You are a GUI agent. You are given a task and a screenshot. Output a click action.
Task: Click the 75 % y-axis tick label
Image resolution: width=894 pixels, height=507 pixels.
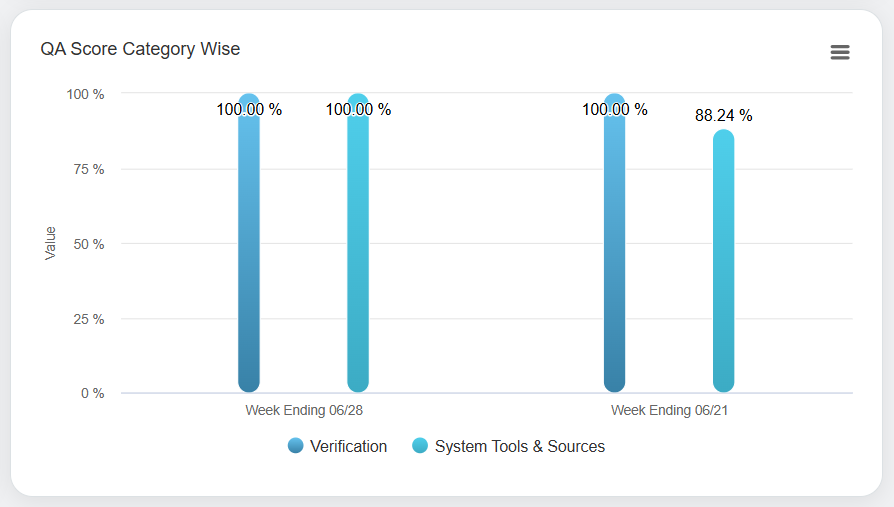click(x=88, y=169)
